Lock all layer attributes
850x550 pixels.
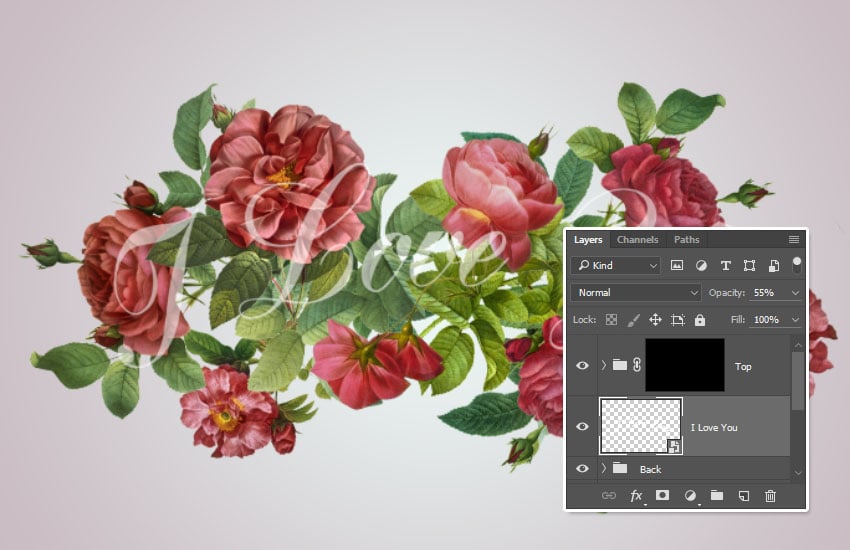pyautogui.click(x=700, y=320)
